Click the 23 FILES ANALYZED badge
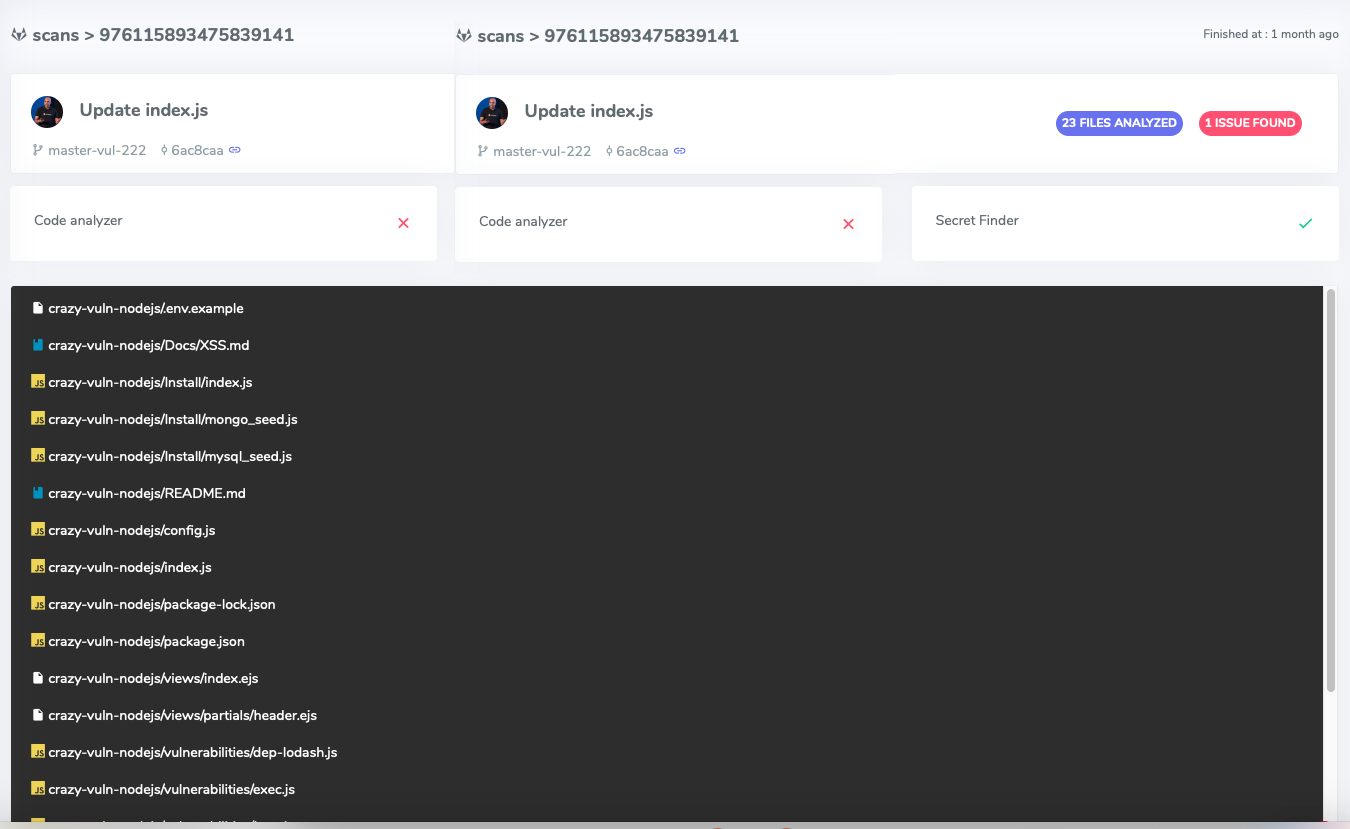 pyautogui.click(x=1119, y=122)
